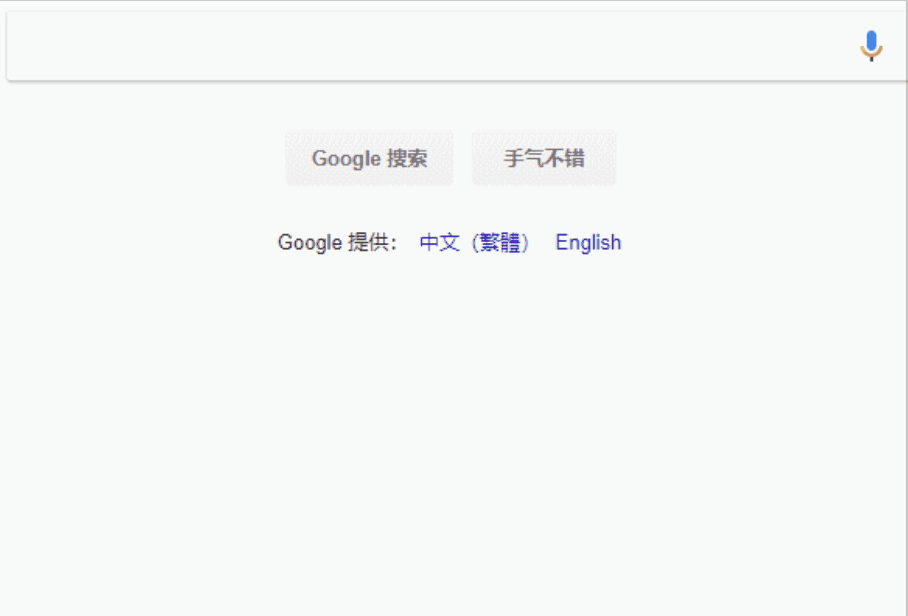The width and height of the screenshot is (908, 616).
Task: Start voice search with the mic icon
Action: click(871, 45)
